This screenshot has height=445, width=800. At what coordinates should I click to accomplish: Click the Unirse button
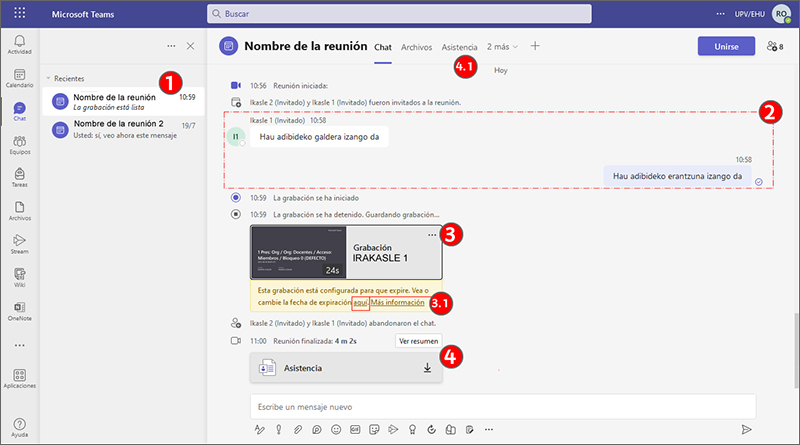click(727, 46)
